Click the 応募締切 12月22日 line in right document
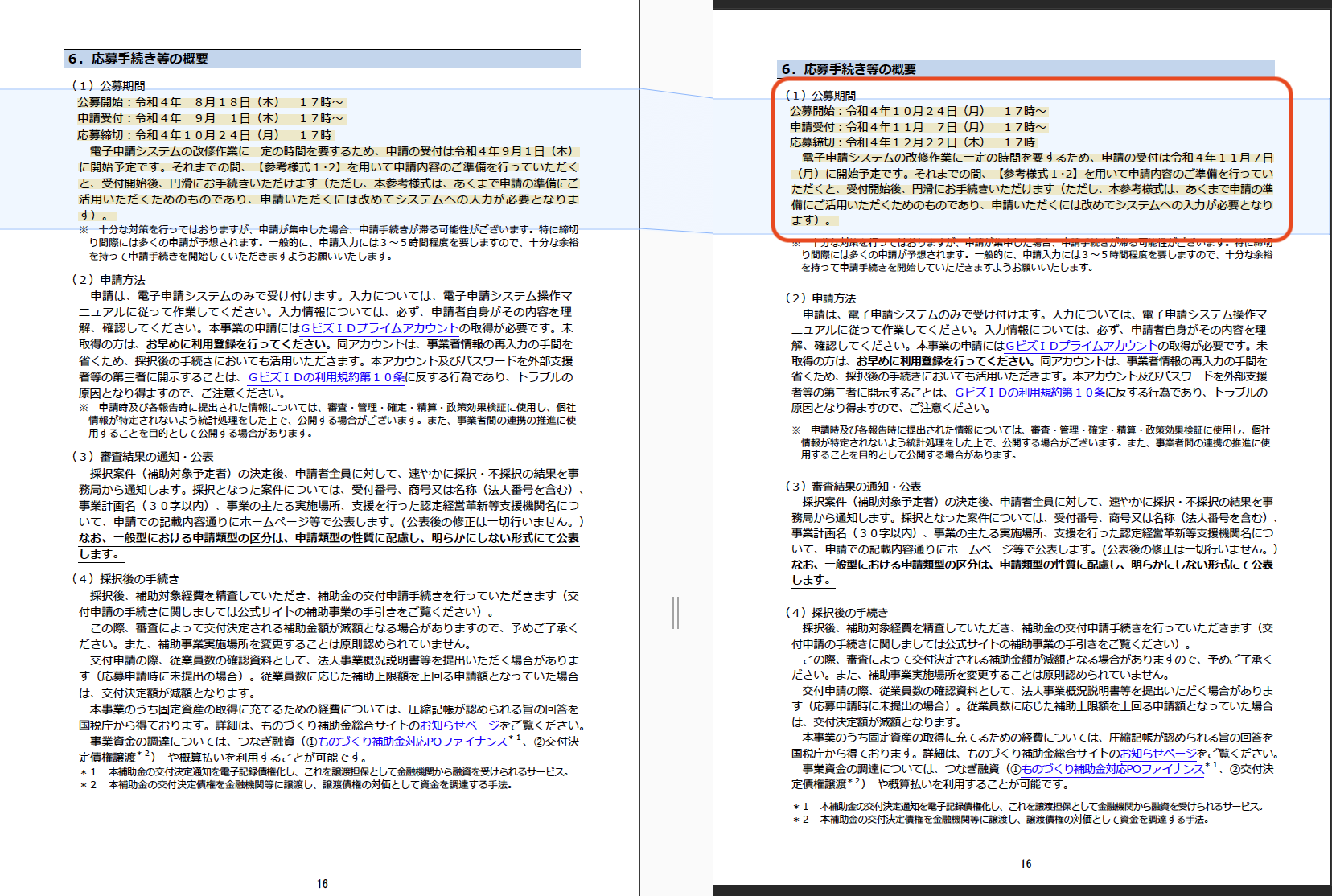This screenshot has width=1332, height=896. 912,142
